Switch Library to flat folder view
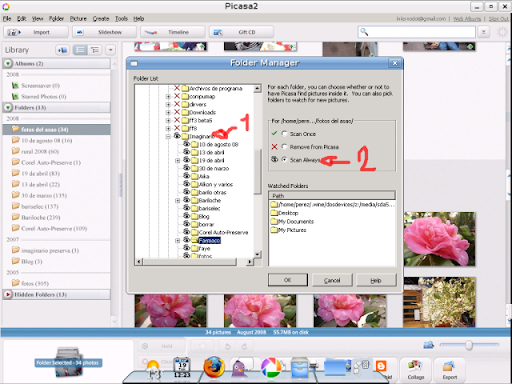The height and width of the screenshot is (384, 512). [x=80, y=50]
